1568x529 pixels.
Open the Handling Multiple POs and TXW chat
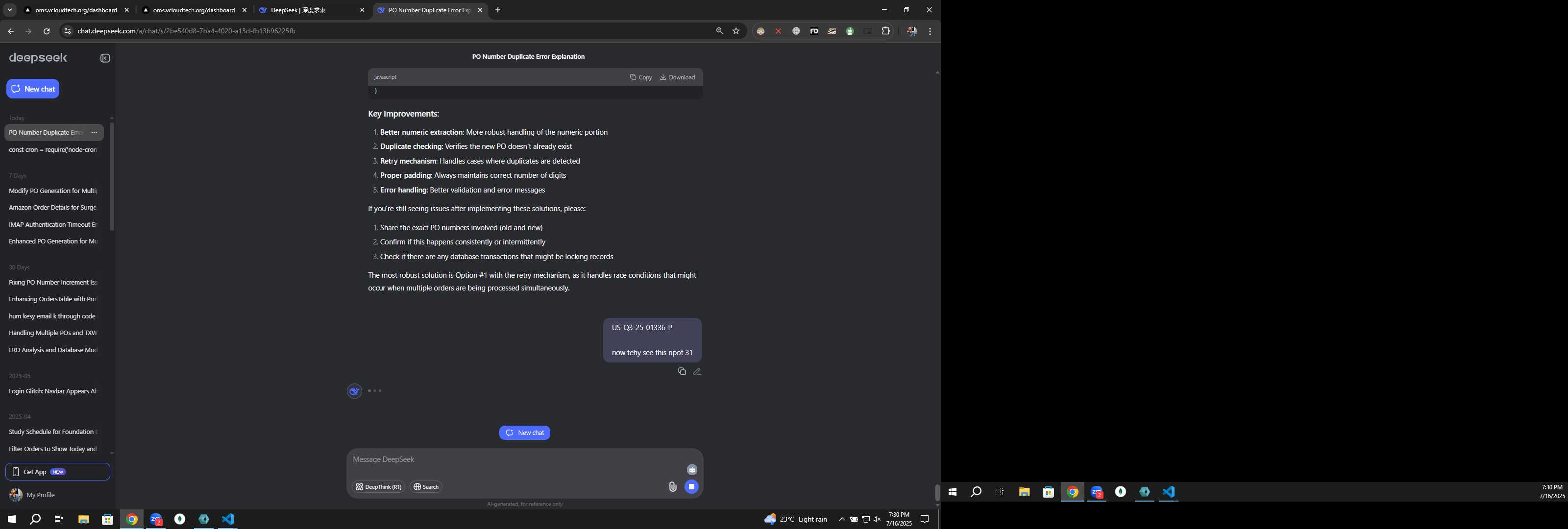[53, 333]
